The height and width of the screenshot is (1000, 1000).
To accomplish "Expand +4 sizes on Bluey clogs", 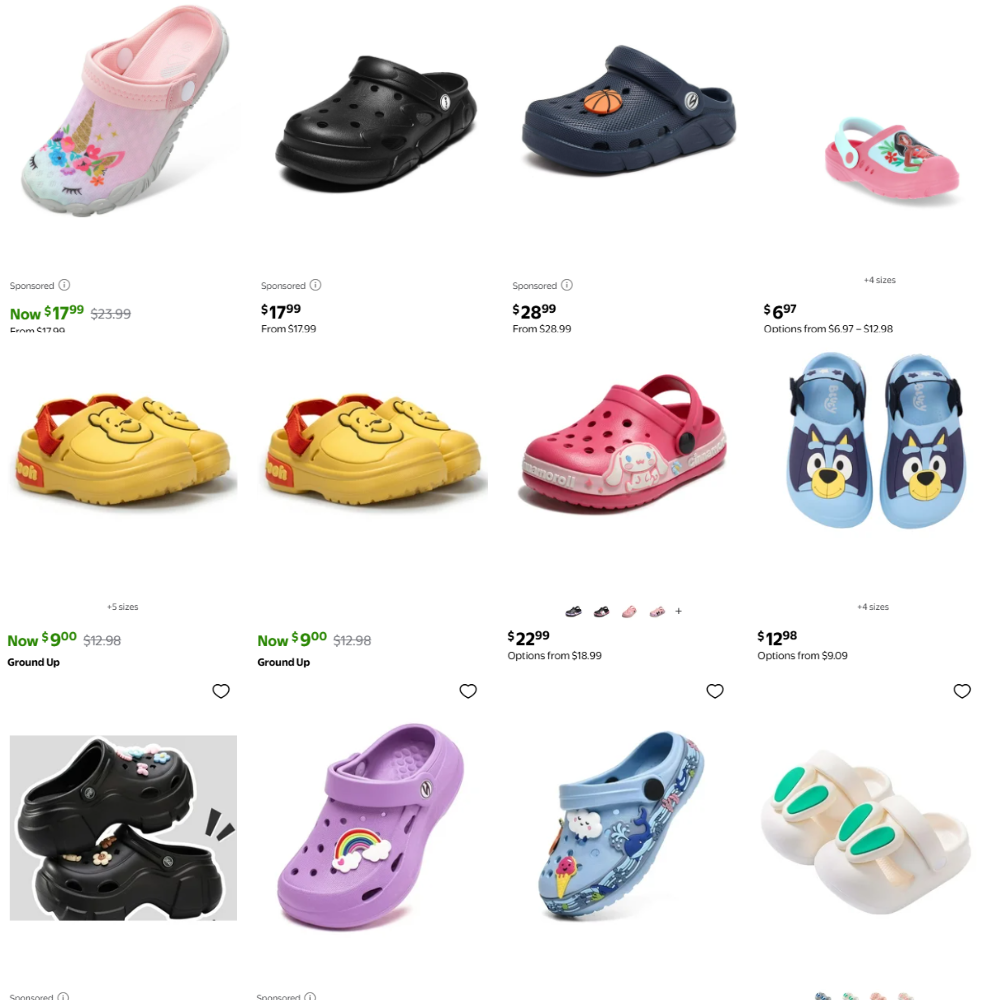I will coord(873,607).
